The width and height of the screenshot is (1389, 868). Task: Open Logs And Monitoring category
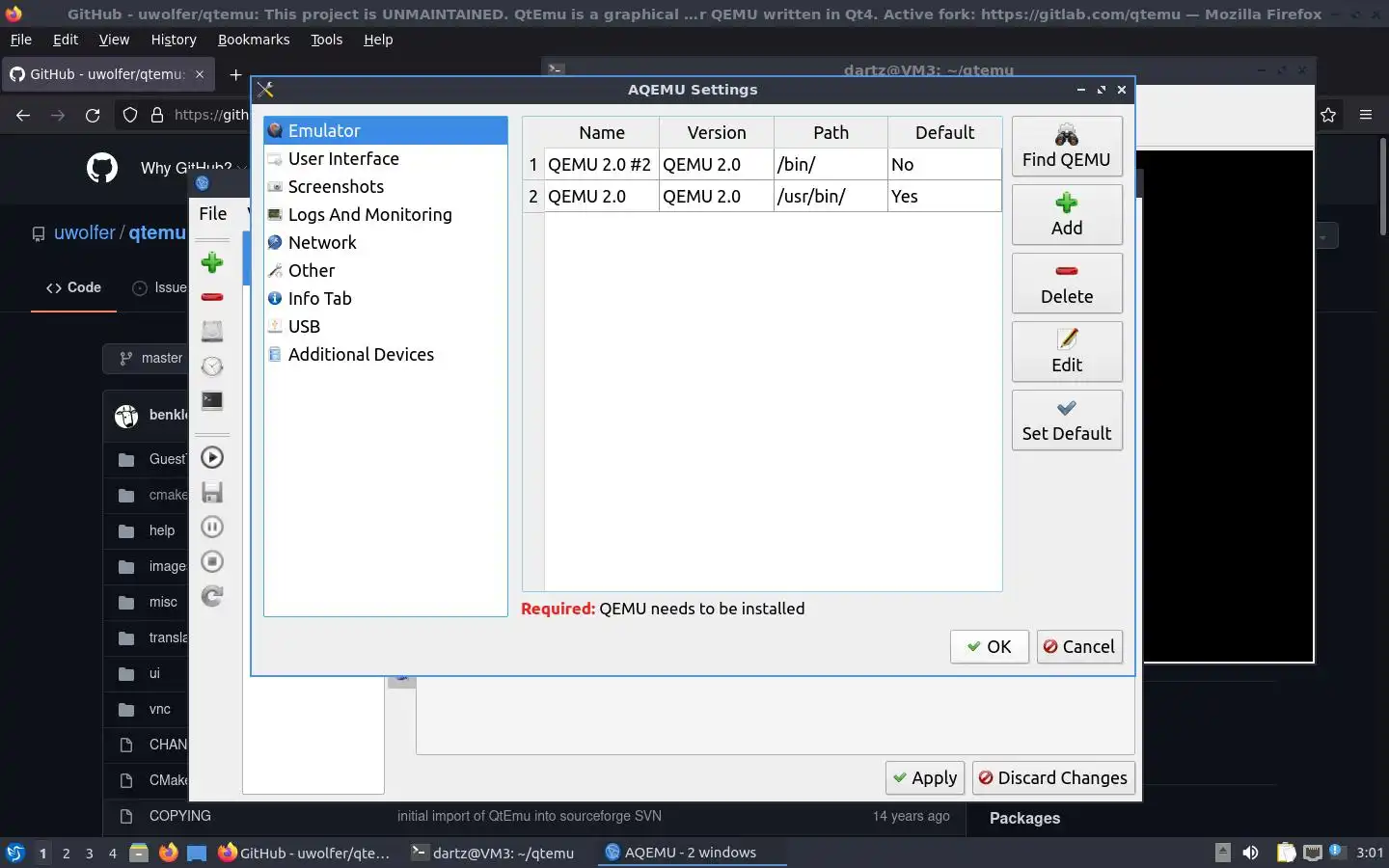[386, 215]
